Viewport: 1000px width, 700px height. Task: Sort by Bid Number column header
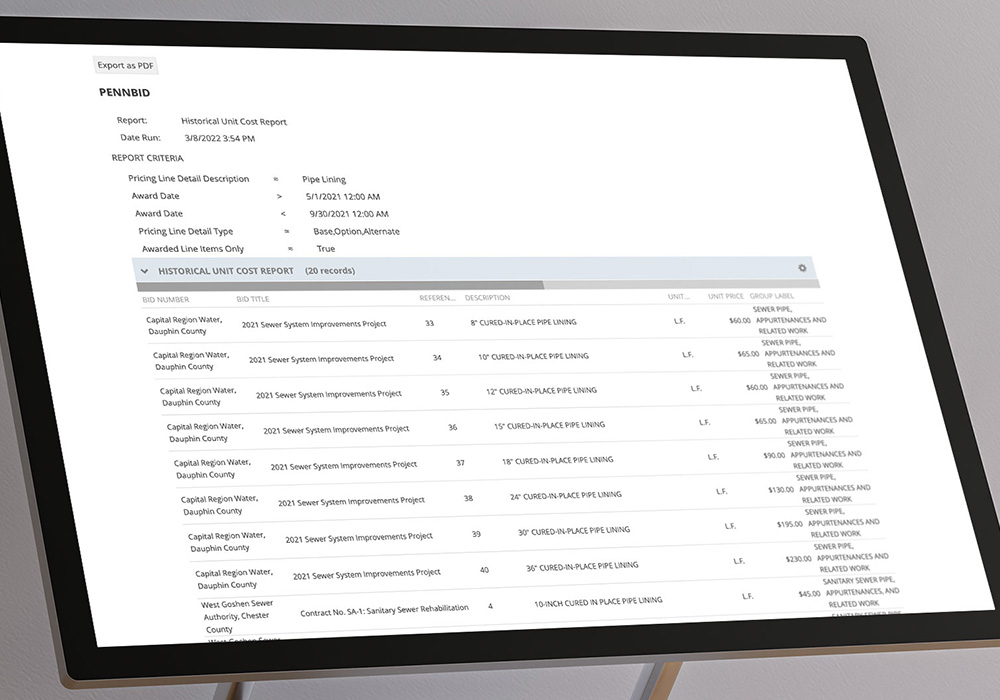click(x=166, y=299)
